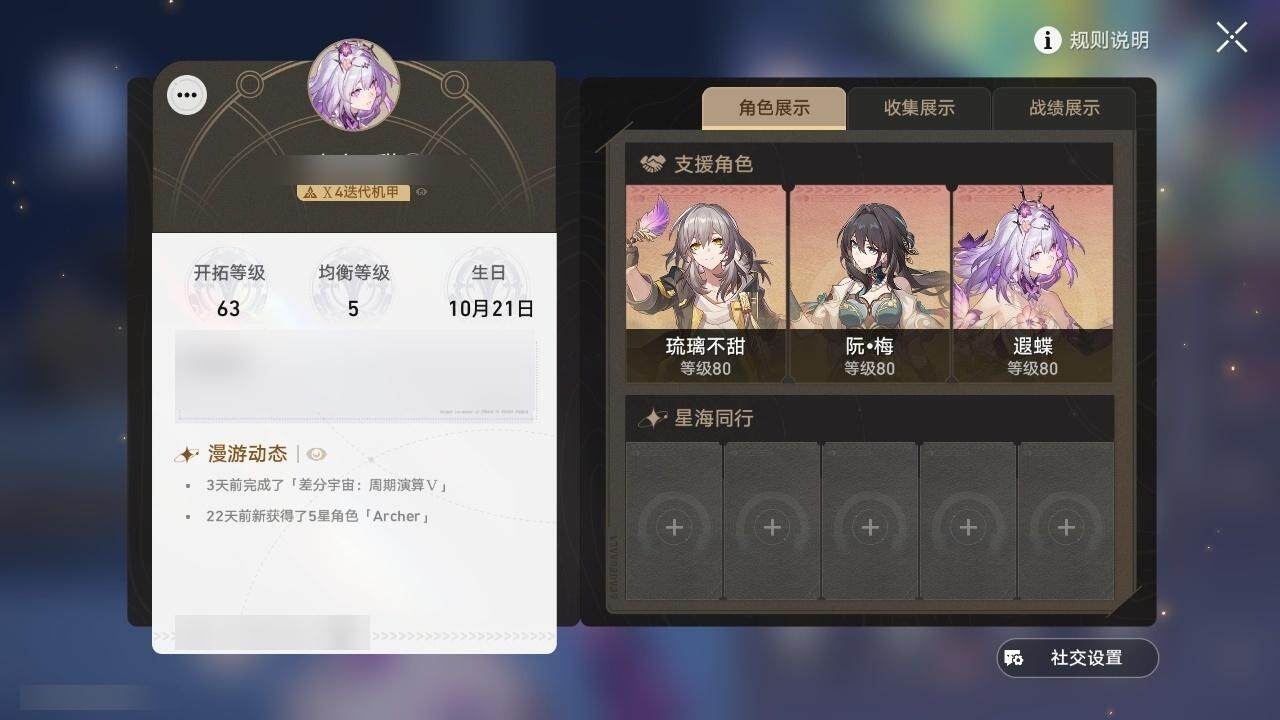Open the 规则说明 info icon

[x=1047, y=40]
